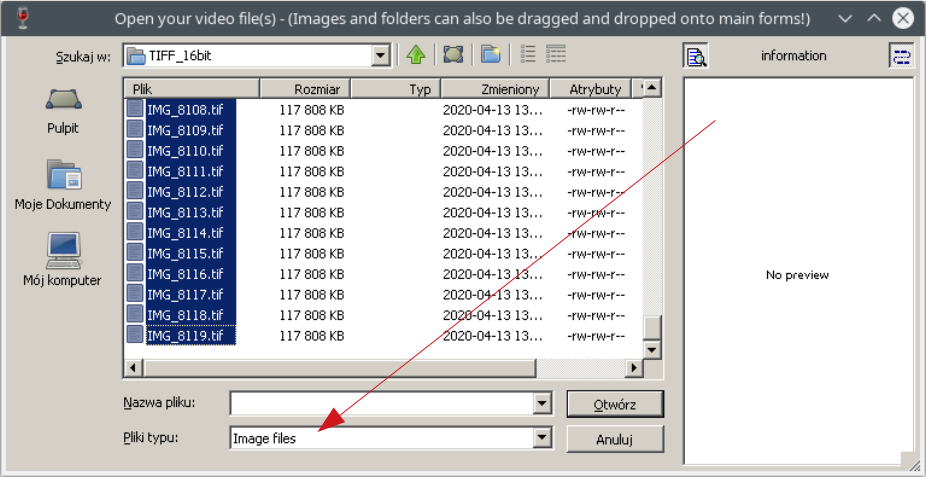Expand the Szukaj w folder dropdown
The width and height of the screenshot is (926, 477).
tap(382, 56)
